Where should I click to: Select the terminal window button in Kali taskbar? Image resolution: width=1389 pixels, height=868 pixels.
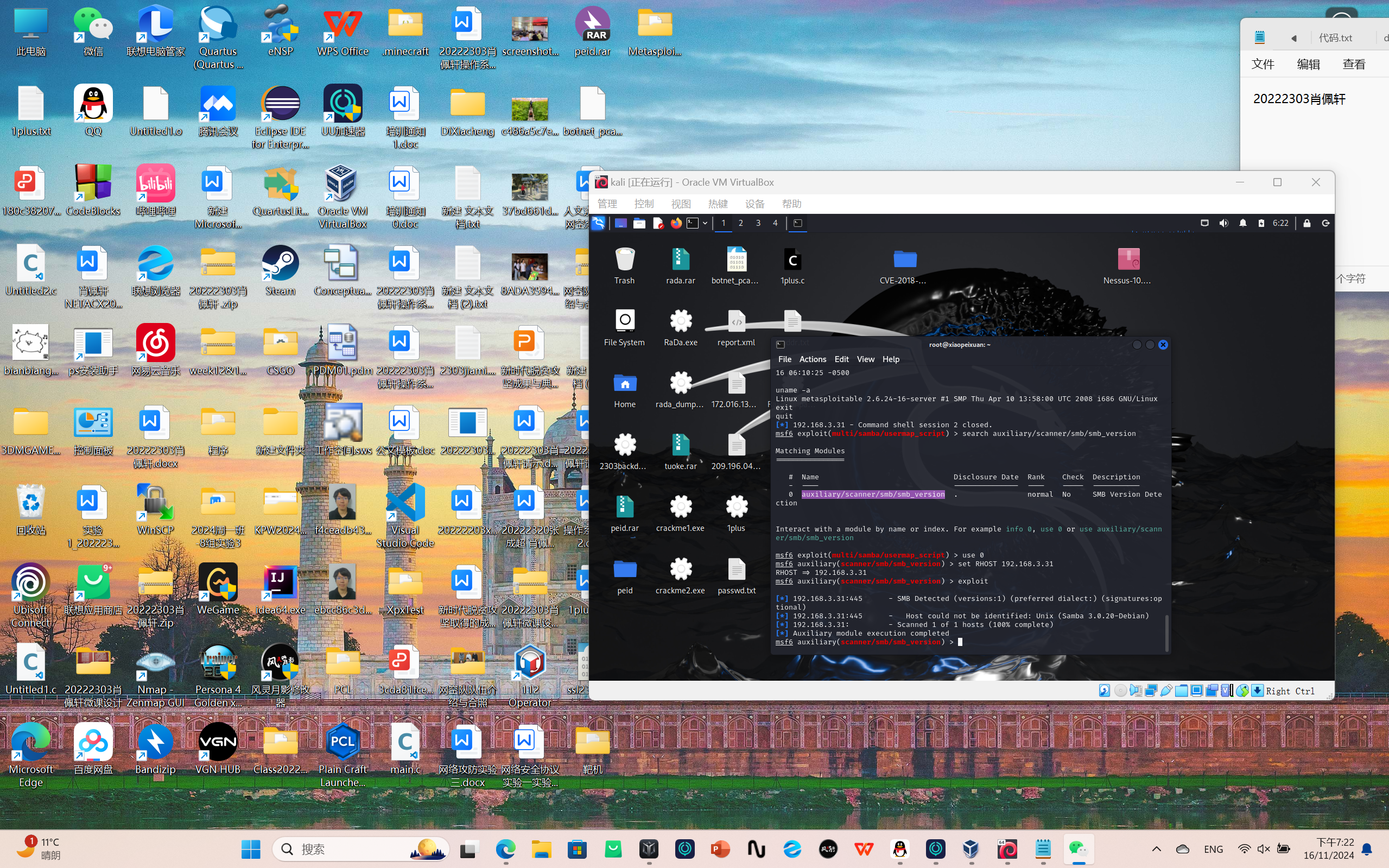point(798,223)
